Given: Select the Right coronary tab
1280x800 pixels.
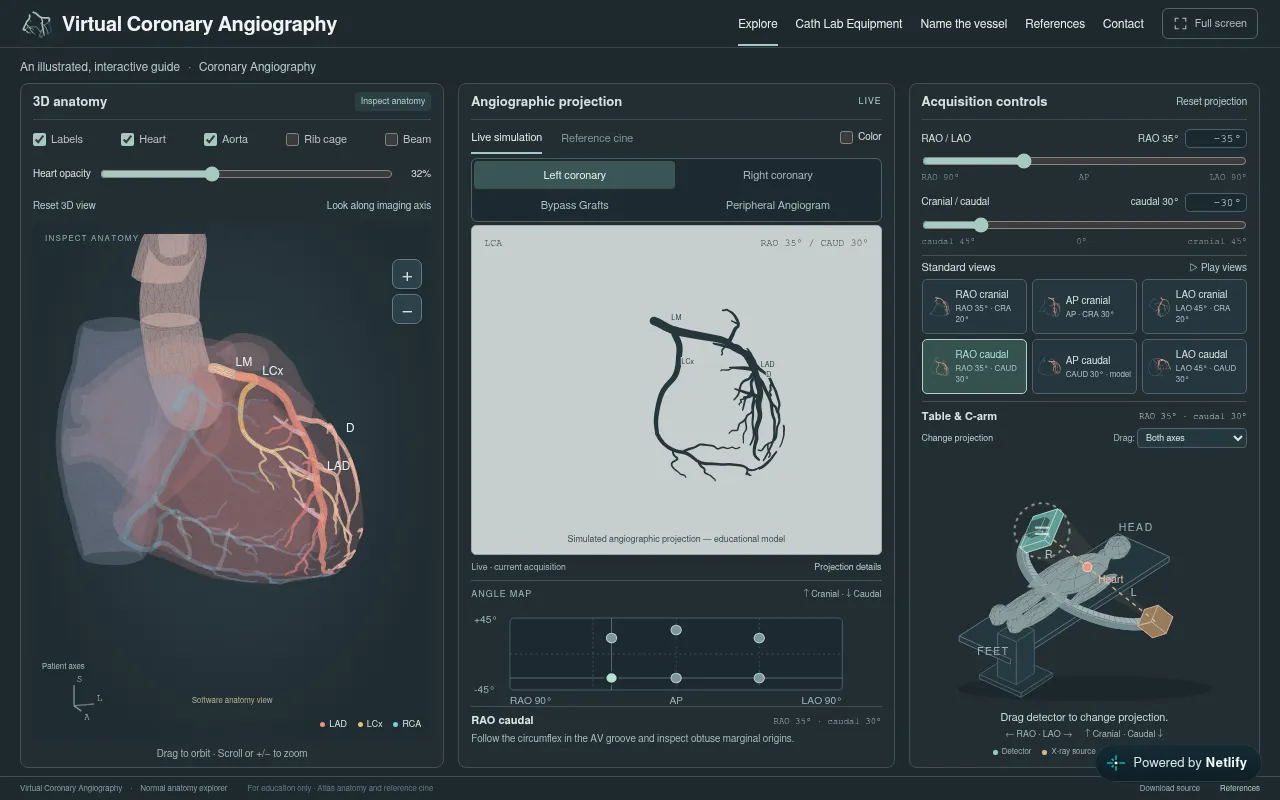Looking at the screenshot, I should pyautogui.click(x=778, y=175).
